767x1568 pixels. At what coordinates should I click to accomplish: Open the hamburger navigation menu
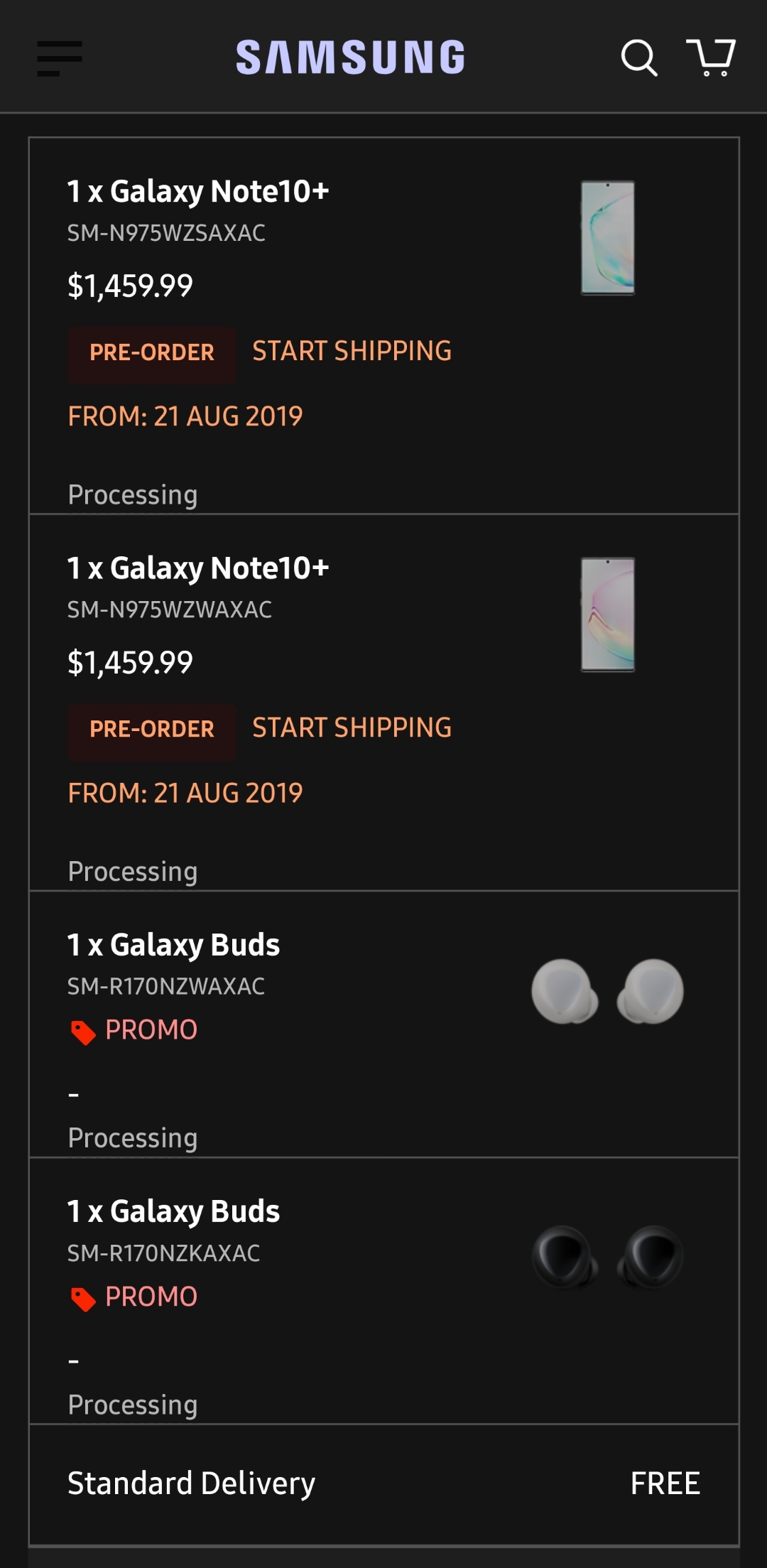(x=60, y=58)
